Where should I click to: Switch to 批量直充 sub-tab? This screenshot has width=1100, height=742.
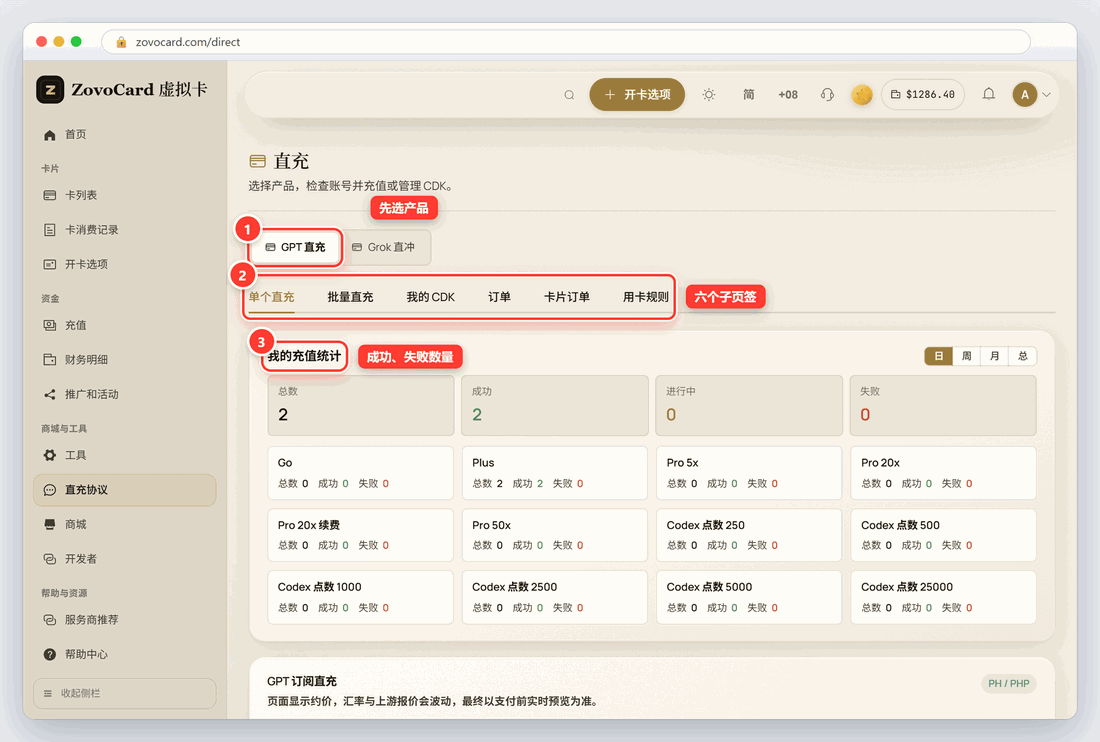(350, 297)
